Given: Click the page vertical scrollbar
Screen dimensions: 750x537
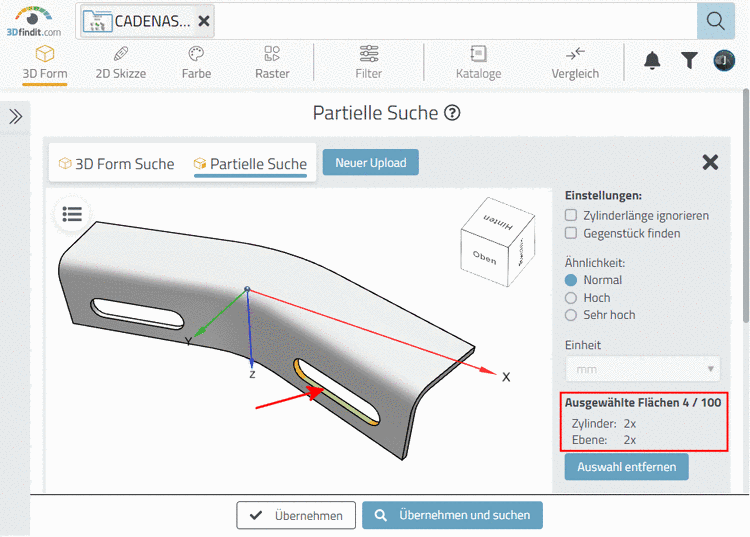Looking at the screenshot, I should pyautogui.click(x=746, y=206).
